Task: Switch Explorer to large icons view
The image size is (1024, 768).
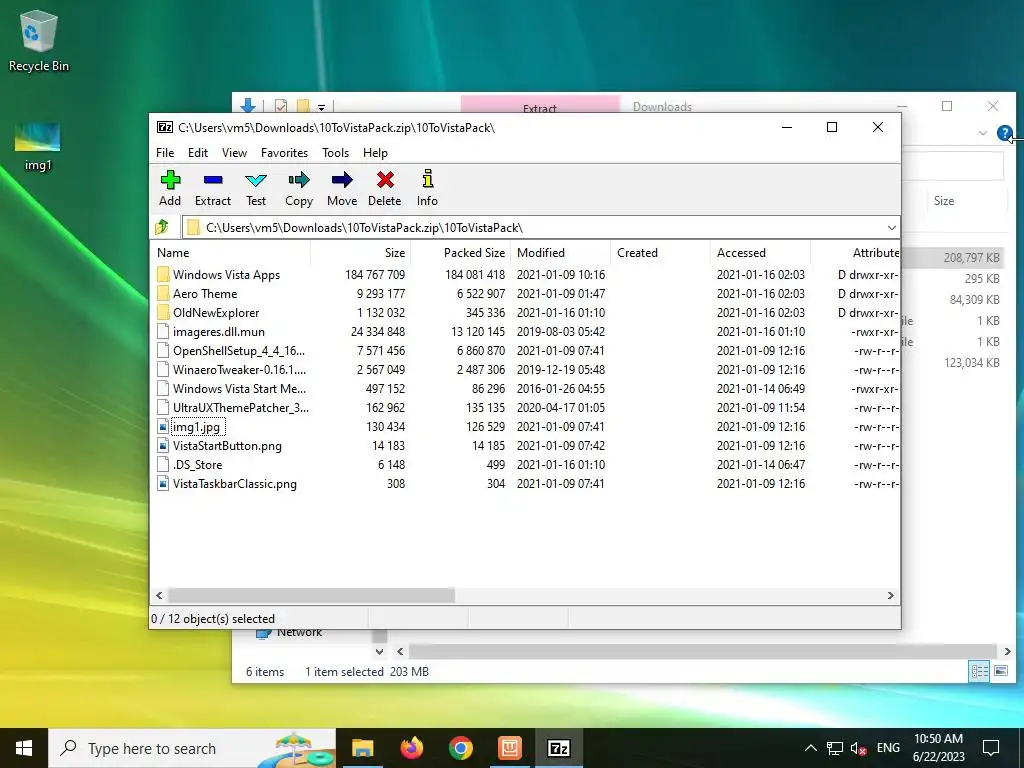Action: [x=1000, y=671]
